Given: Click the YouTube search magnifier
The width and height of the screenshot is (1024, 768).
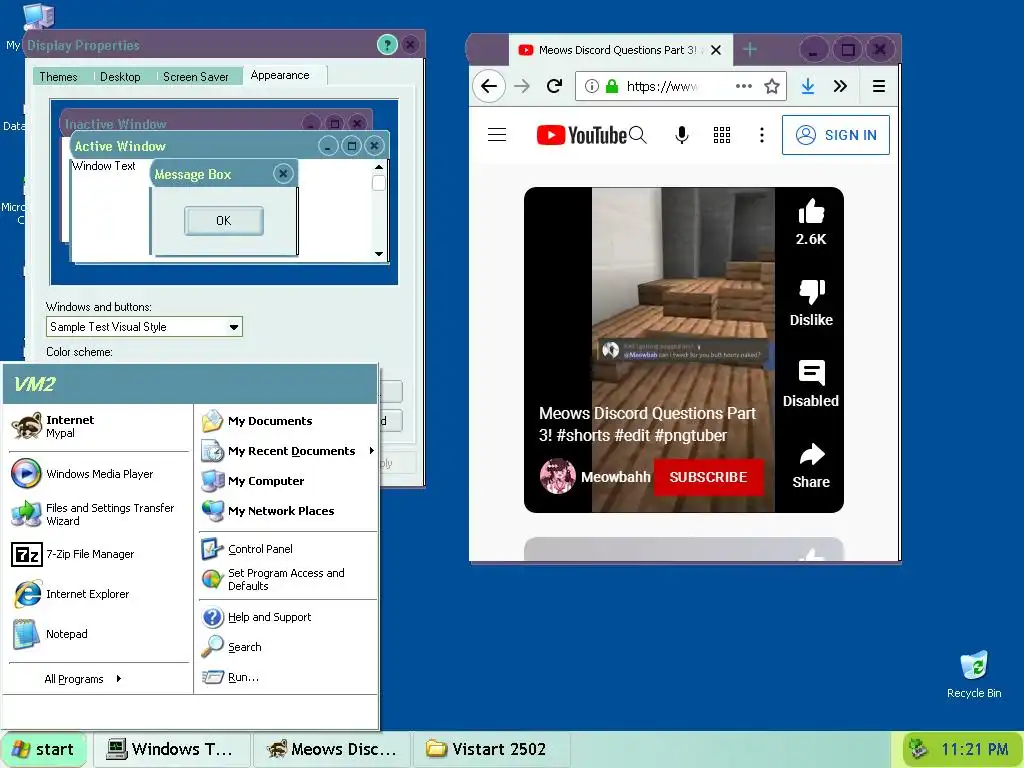Looking at the screenshot, I should [638, 135].
